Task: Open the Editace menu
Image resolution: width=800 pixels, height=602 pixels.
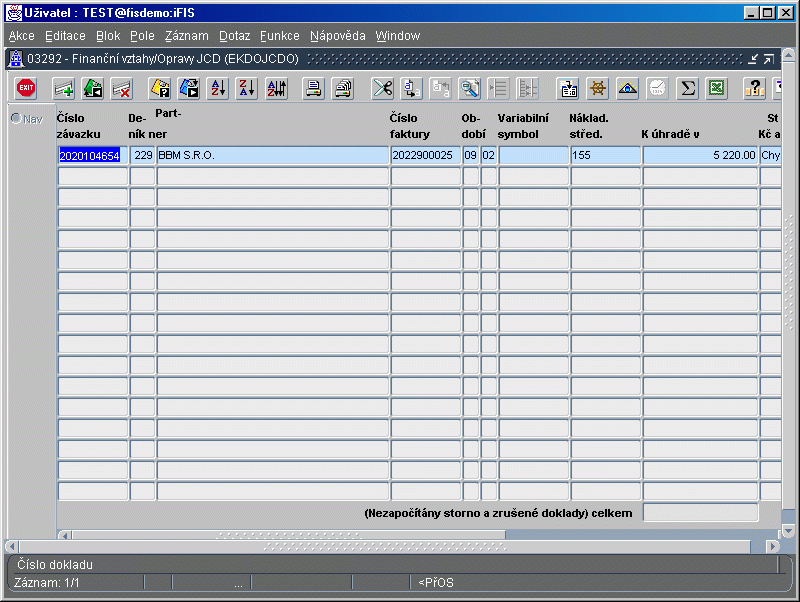Action: tap(65, 36)
